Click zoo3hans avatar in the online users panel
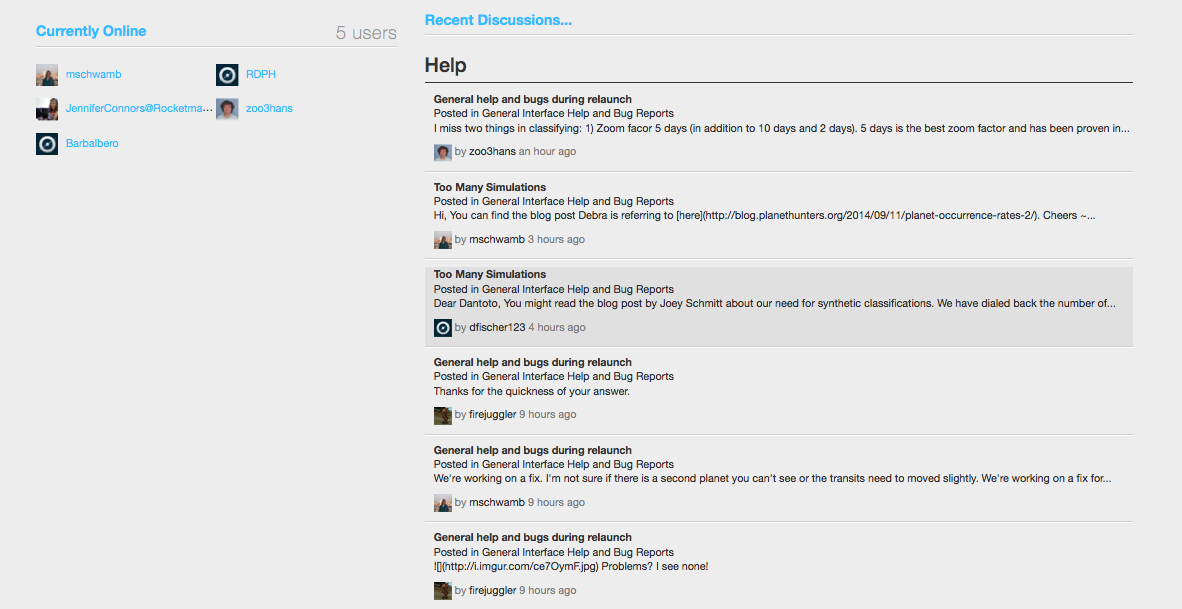 point(226,108)
